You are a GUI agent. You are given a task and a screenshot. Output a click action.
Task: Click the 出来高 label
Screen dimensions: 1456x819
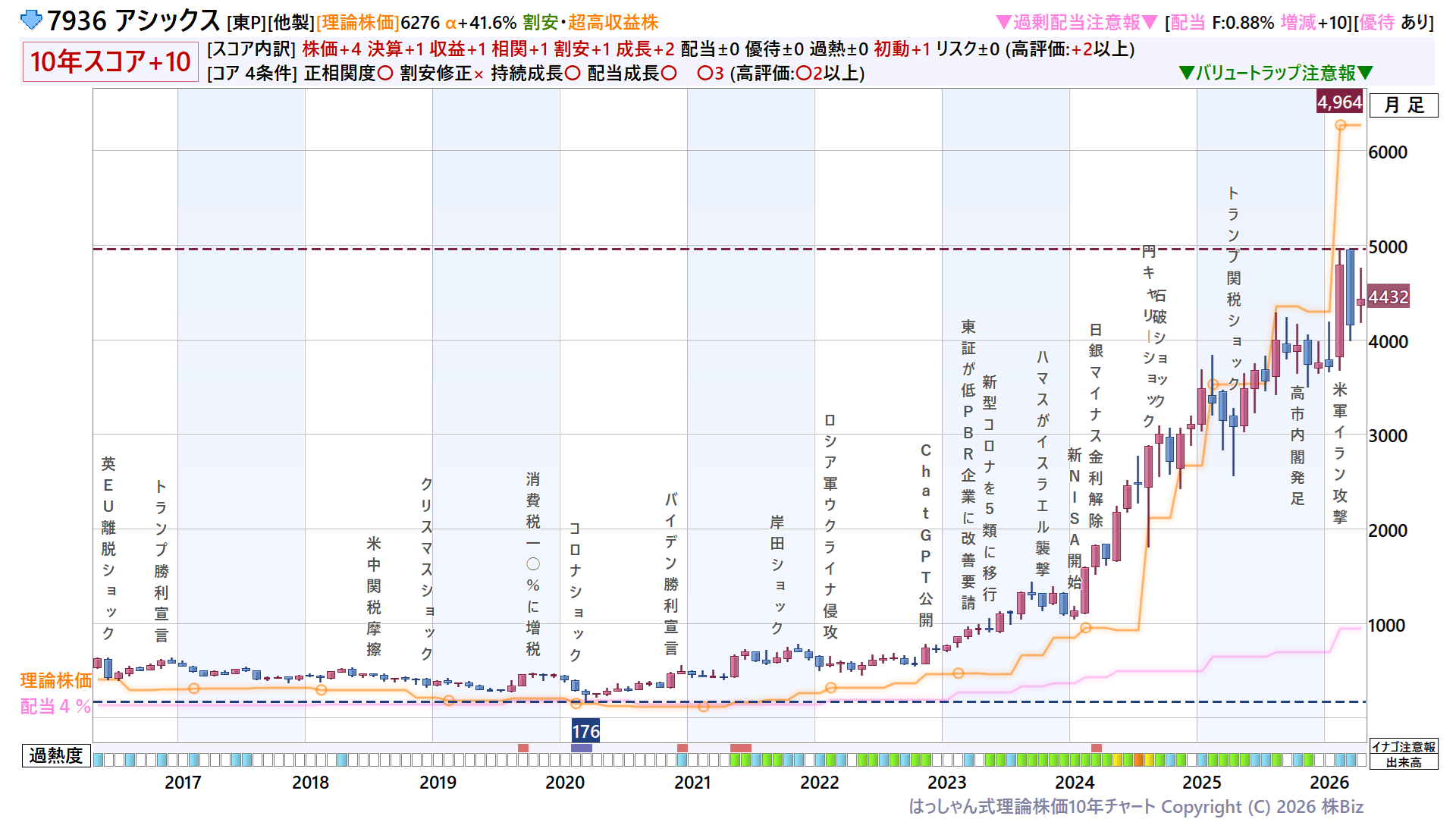[x=1404, y=762]
